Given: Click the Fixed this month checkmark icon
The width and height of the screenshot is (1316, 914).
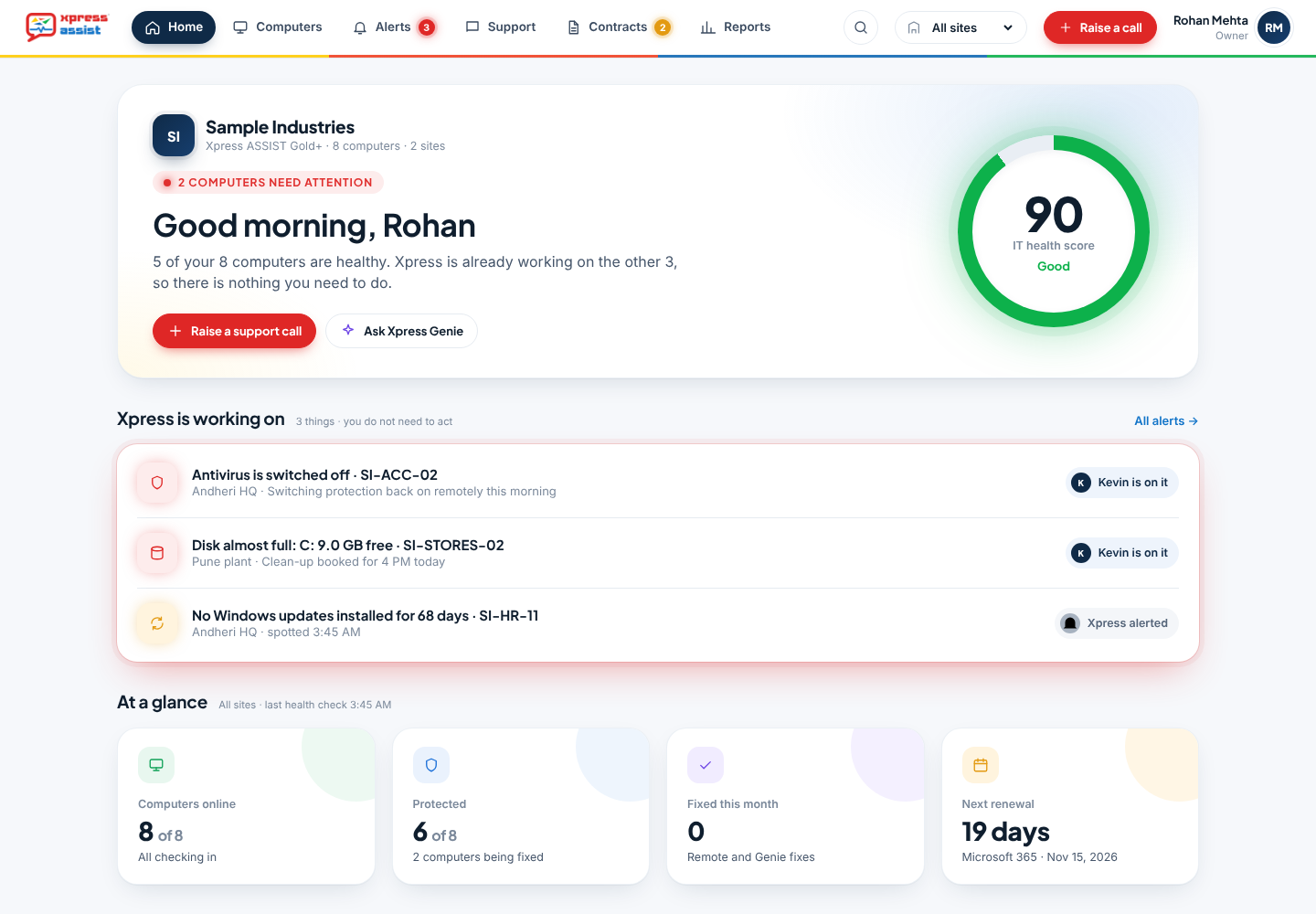Looking at the screenshot, I should (706, 765).
